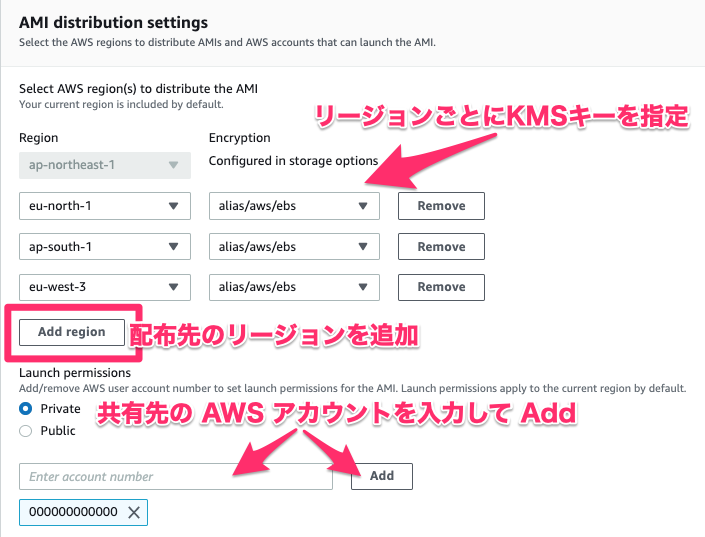
Task: Remove the ap-south-1 region row
Action: 441,247
